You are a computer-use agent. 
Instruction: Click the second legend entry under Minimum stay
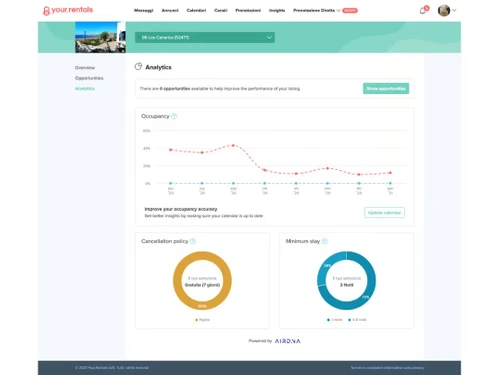(x=357, y=320)
